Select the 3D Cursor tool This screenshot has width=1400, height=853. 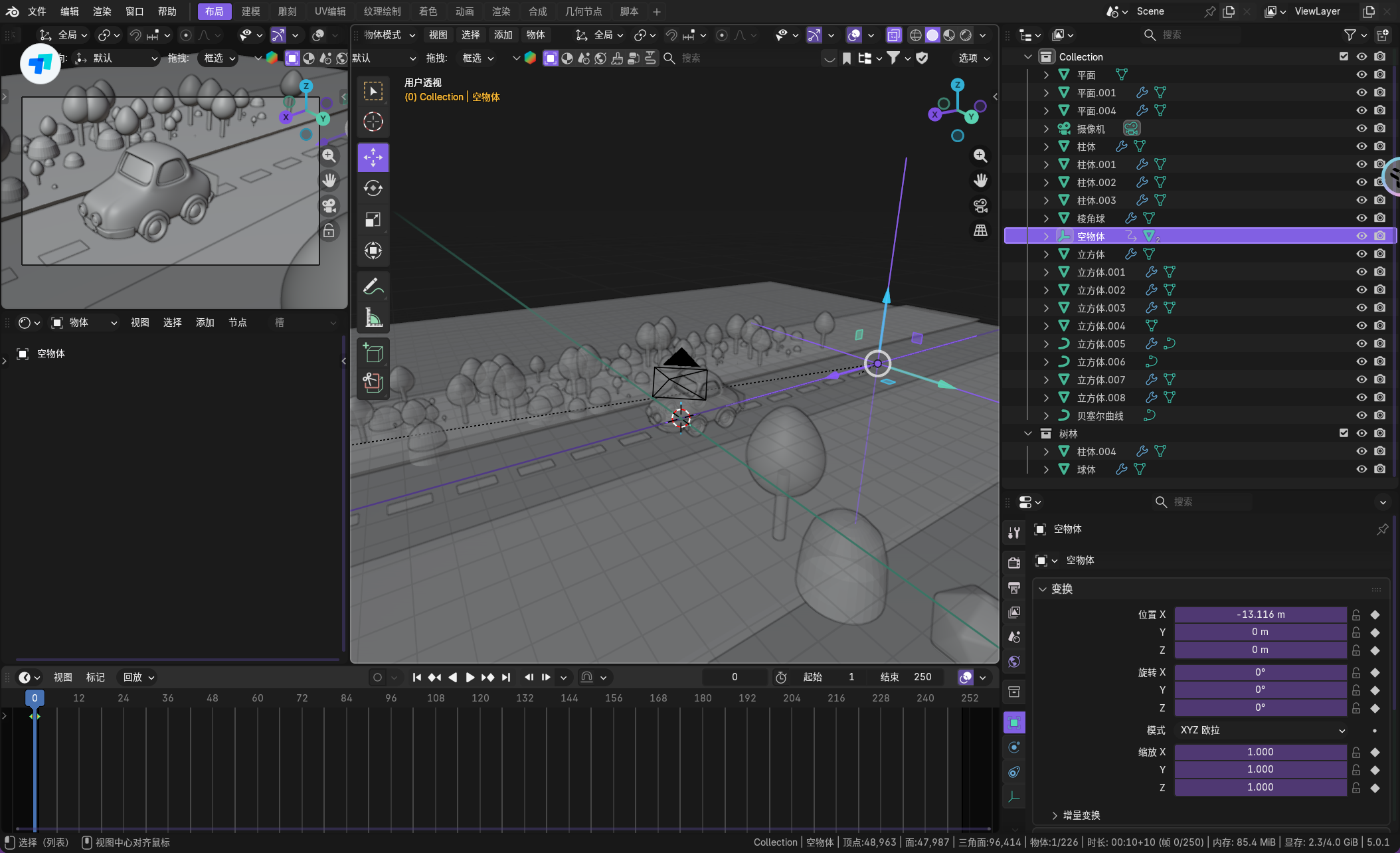point(373,122)
